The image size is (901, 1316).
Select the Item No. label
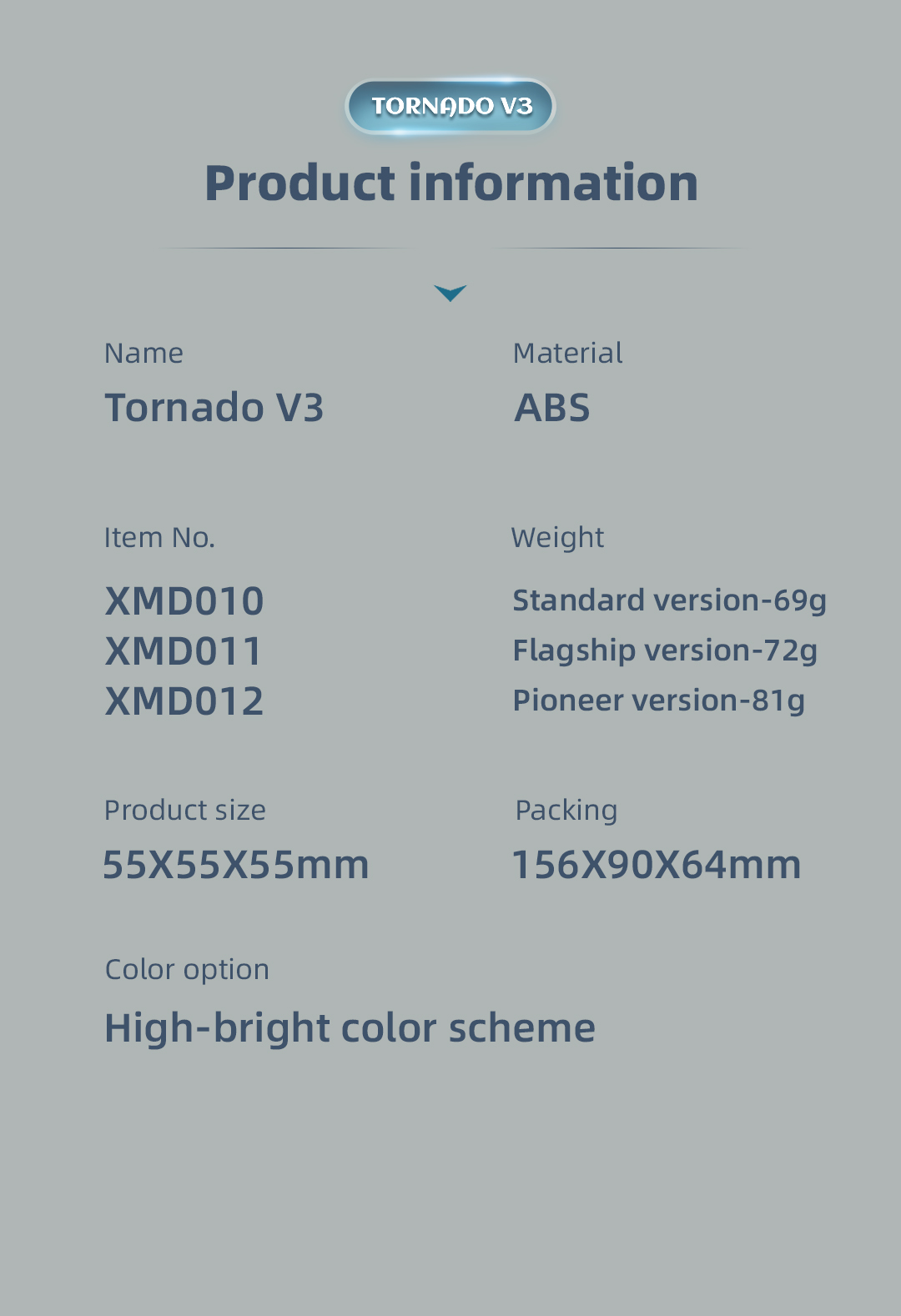click(x=159, y=538)
